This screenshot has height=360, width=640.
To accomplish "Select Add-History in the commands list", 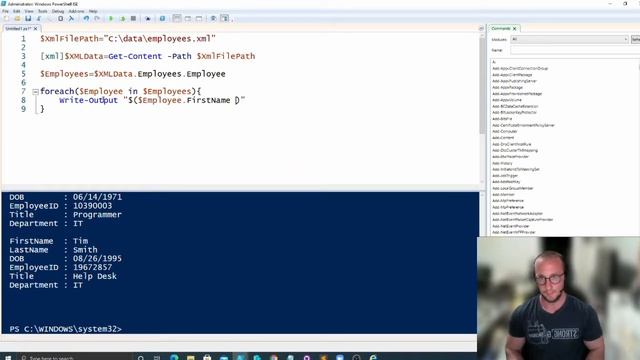I will [x=502, y=163].
